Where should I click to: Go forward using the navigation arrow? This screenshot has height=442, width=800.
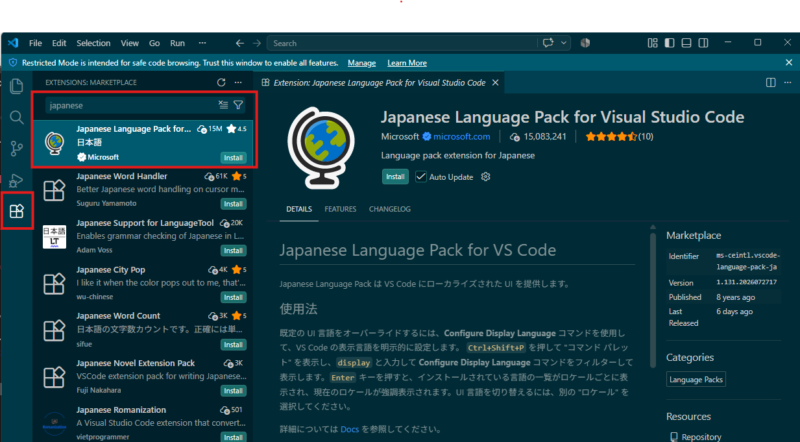pyautogui.click(x=257, y=43)
